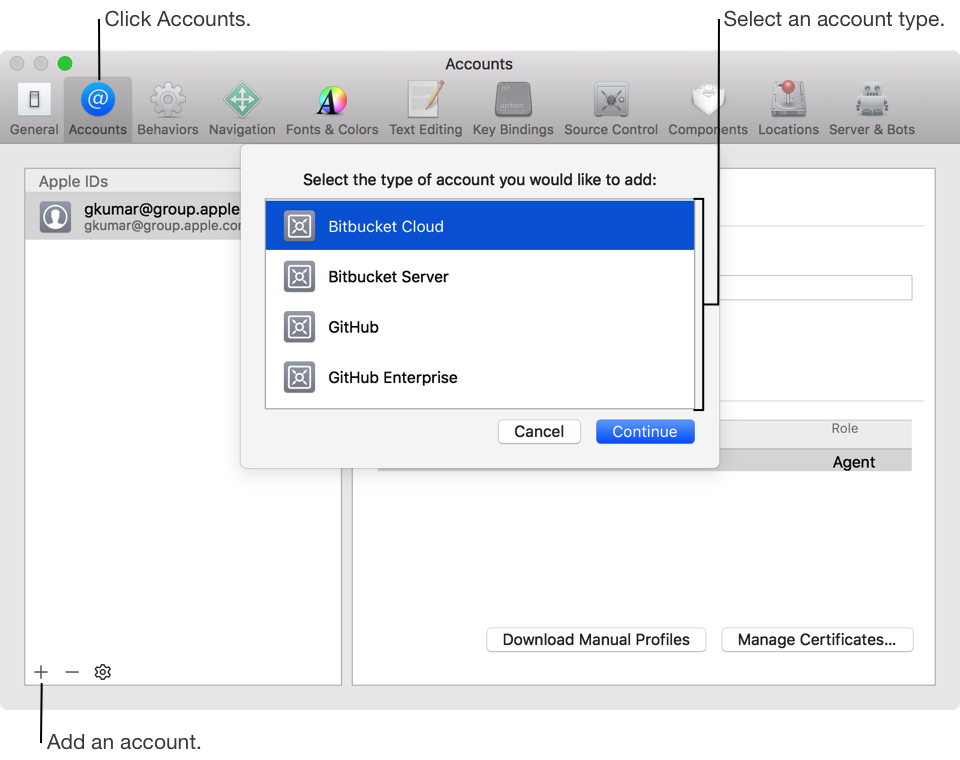Select the Agent role row

[x=815, y=461]
